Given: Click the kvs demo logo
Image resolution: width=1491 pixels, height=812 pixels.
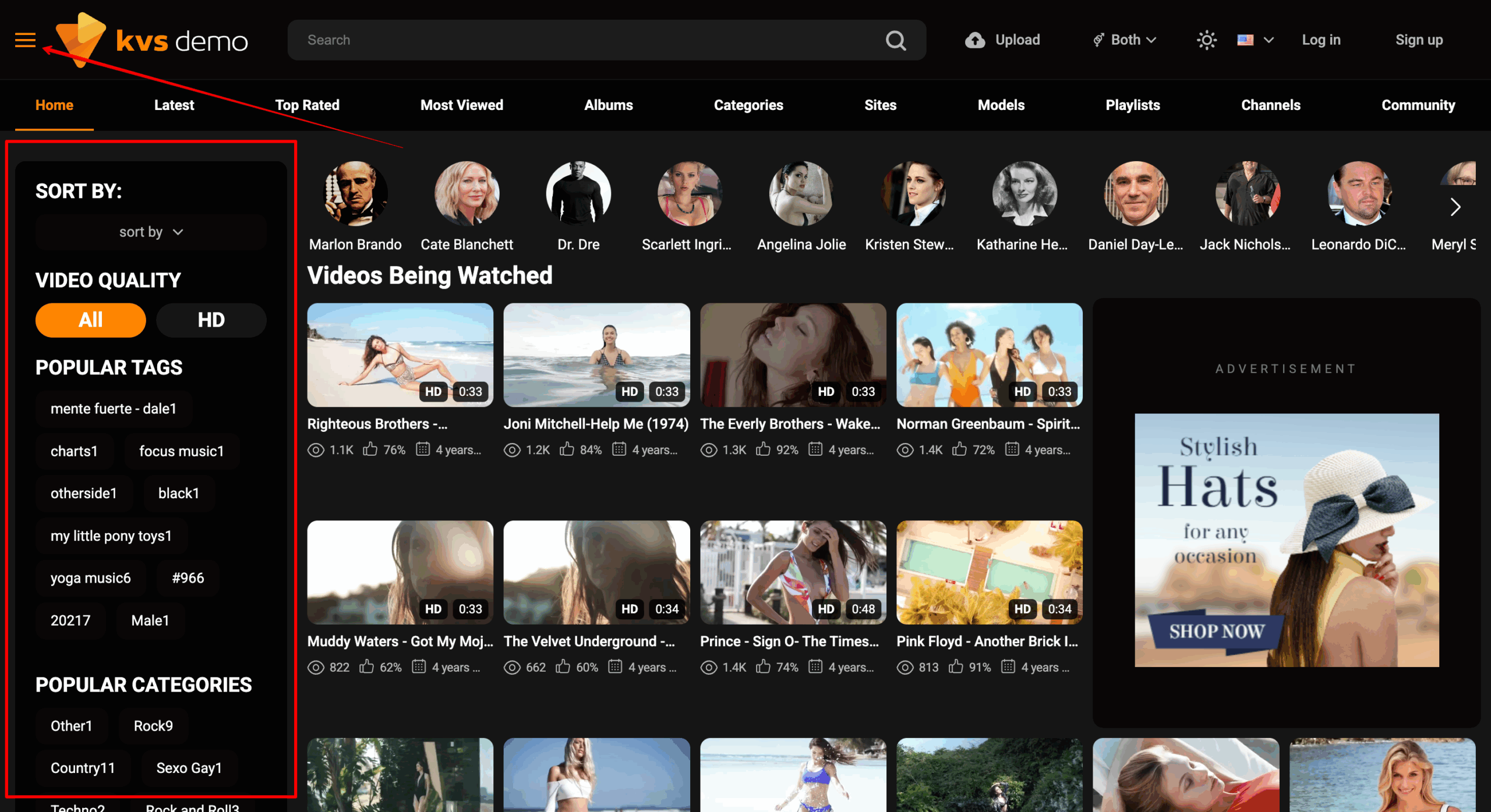Looking at the screenshot, I should pyautogui.click(x=153, y=40).
